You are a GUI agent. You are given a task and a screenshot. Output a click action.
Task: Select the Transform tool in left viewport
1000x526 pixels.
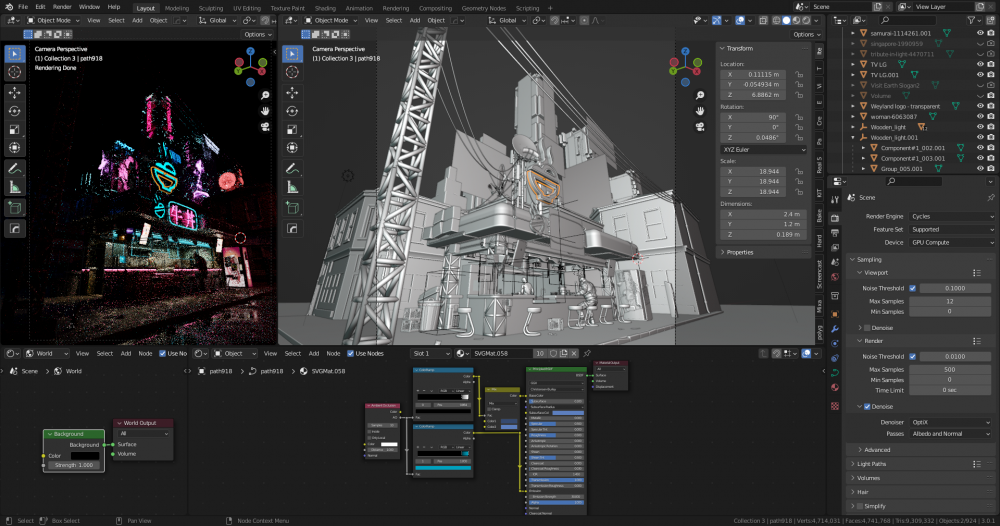coord(15,148)
